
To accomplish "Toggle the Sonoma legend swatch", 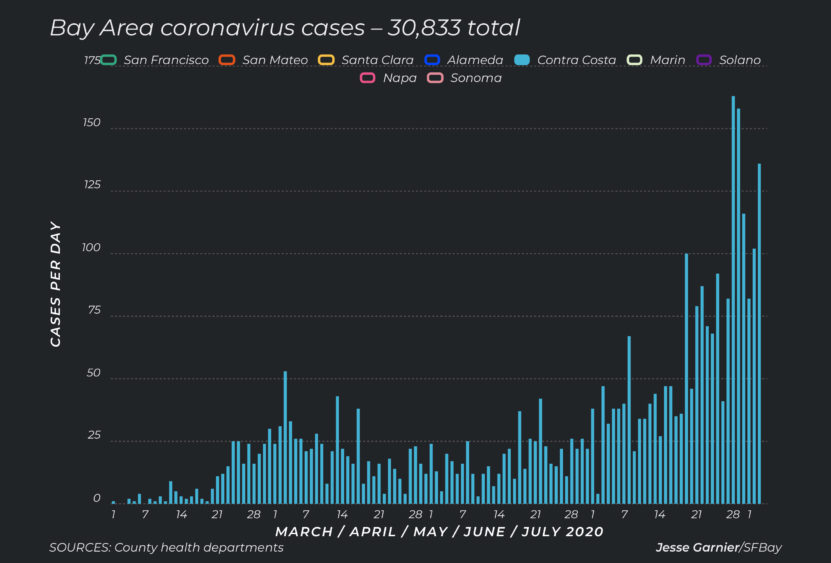I will coord(435,78).
